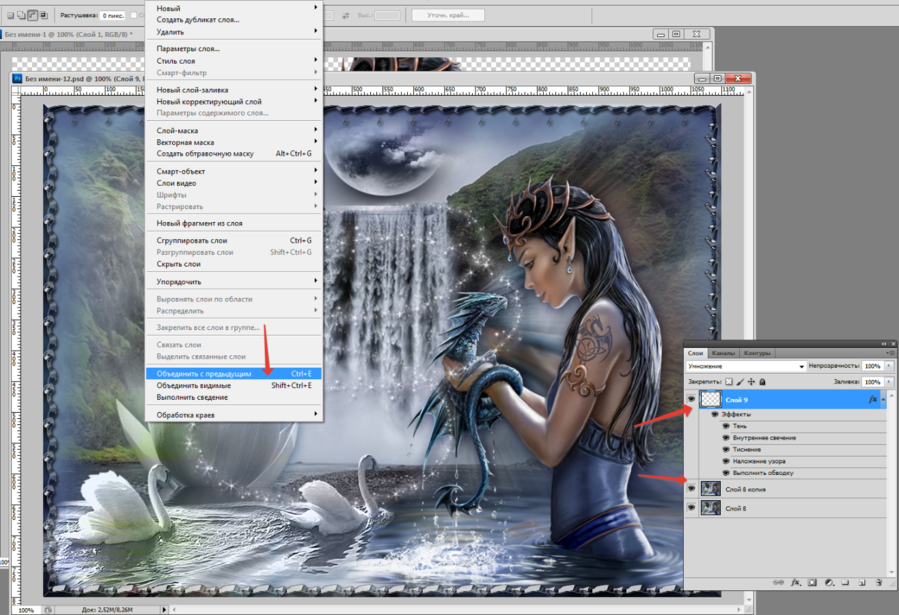The height and width of the screenshot is (615, 899).
Task: Click the status bar preview icon near 100%
Action: coord(48,610)
